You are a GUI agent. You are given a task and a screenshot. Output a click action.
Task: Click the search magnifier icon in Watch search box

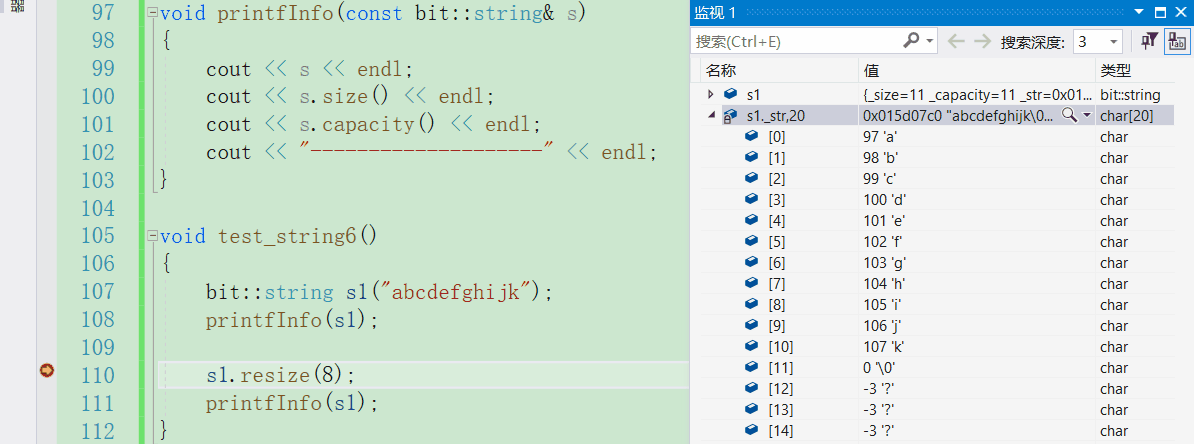911,40
